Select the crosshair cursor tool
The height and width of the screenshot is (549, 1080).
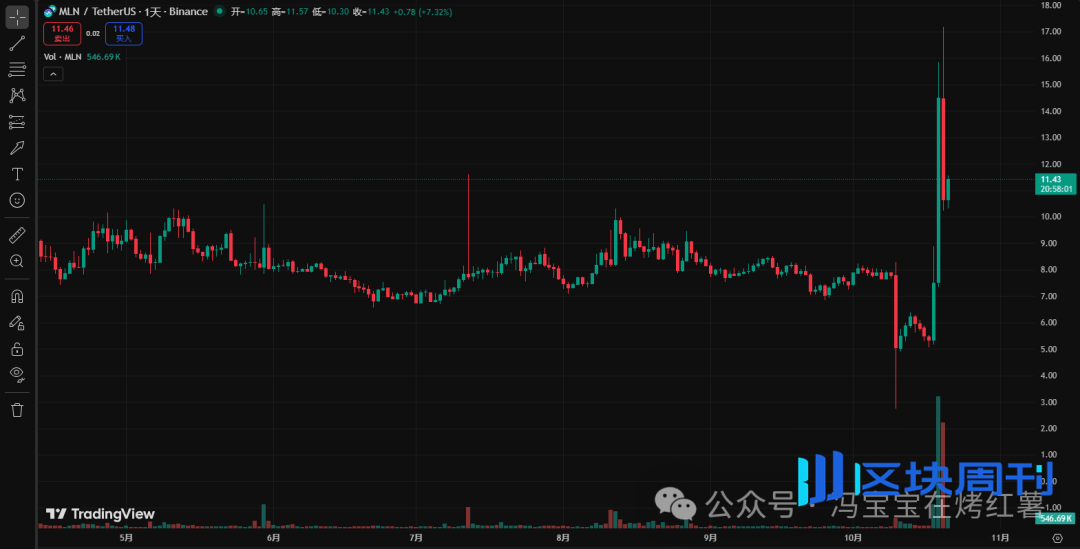17,17
